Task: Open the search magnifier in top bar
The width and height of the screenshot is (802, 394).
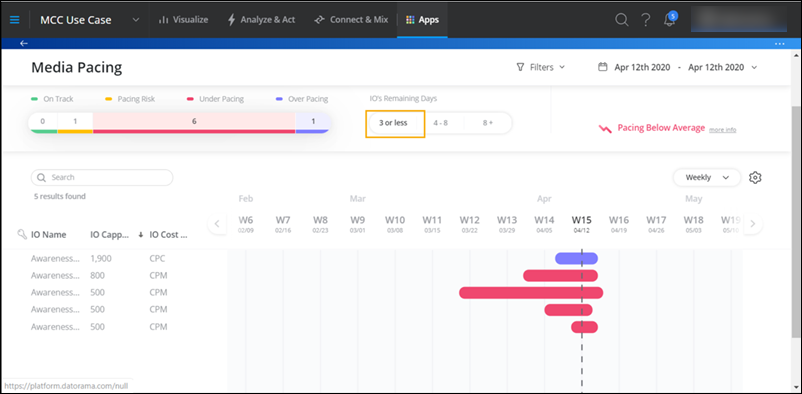Action: (621, 20)
